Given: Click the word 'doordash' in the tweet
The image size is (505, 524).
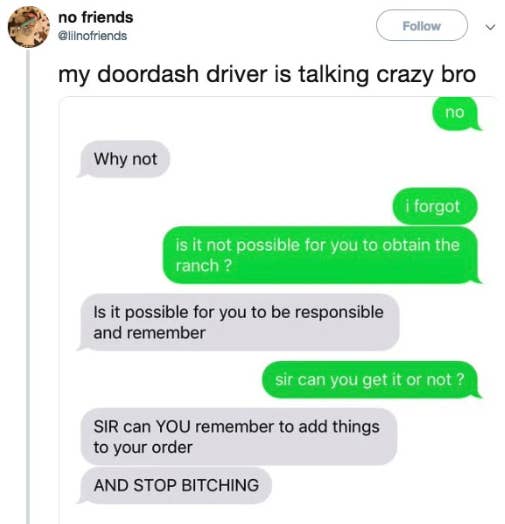Looking at the screenshot, I should 148,74.
